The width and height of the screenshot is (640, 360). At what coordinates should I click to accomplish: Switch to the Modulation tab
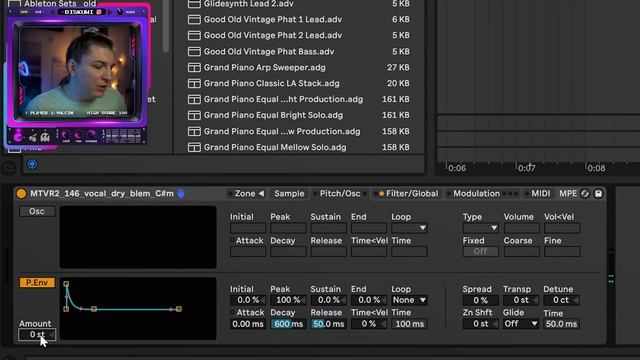(476, 193)
